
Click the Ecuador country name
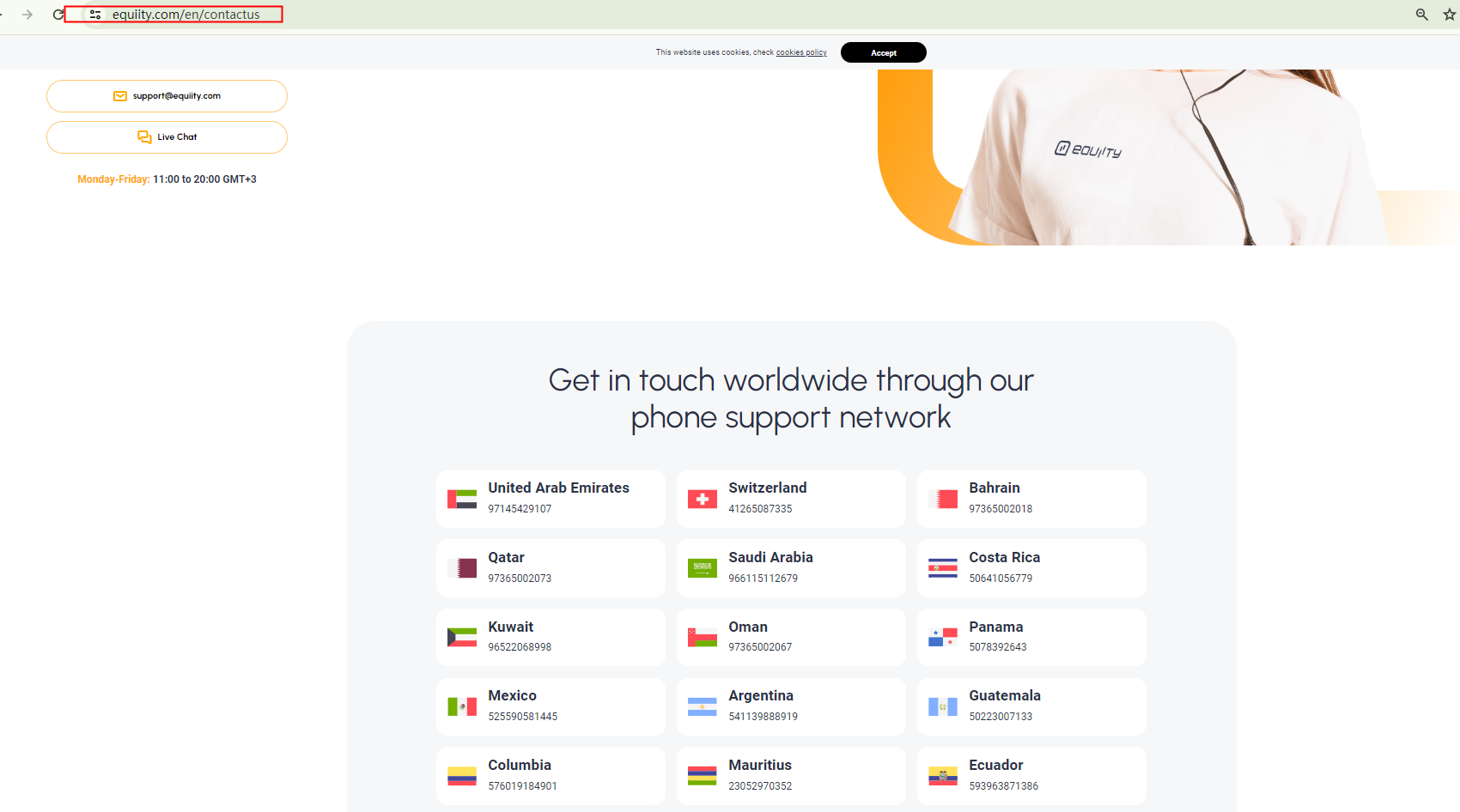tap(996, 765)
